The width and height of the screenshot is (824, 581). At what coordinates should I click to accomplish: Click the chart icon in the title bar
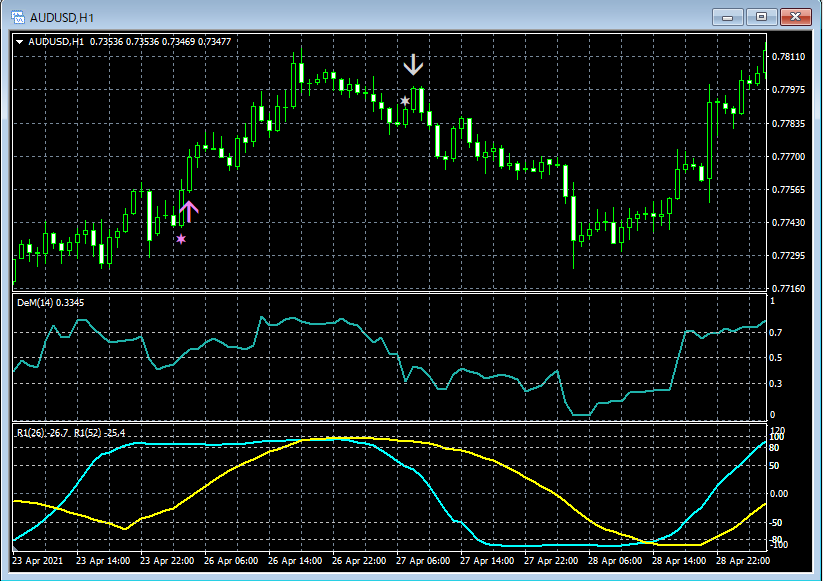pos(17,17)
